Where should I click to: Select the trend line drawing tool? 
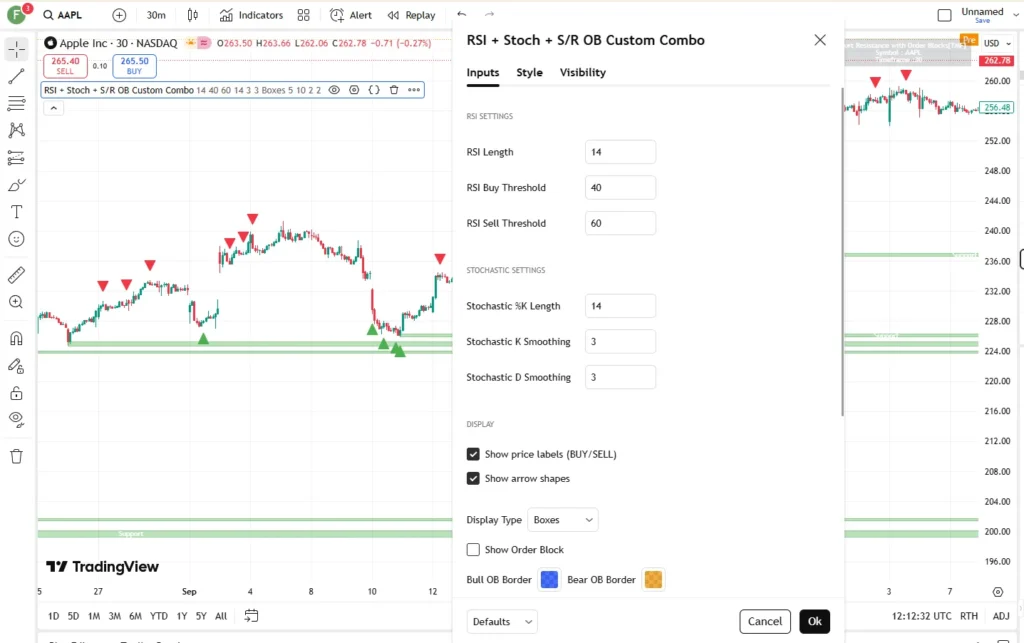click(x=16, y=76)
